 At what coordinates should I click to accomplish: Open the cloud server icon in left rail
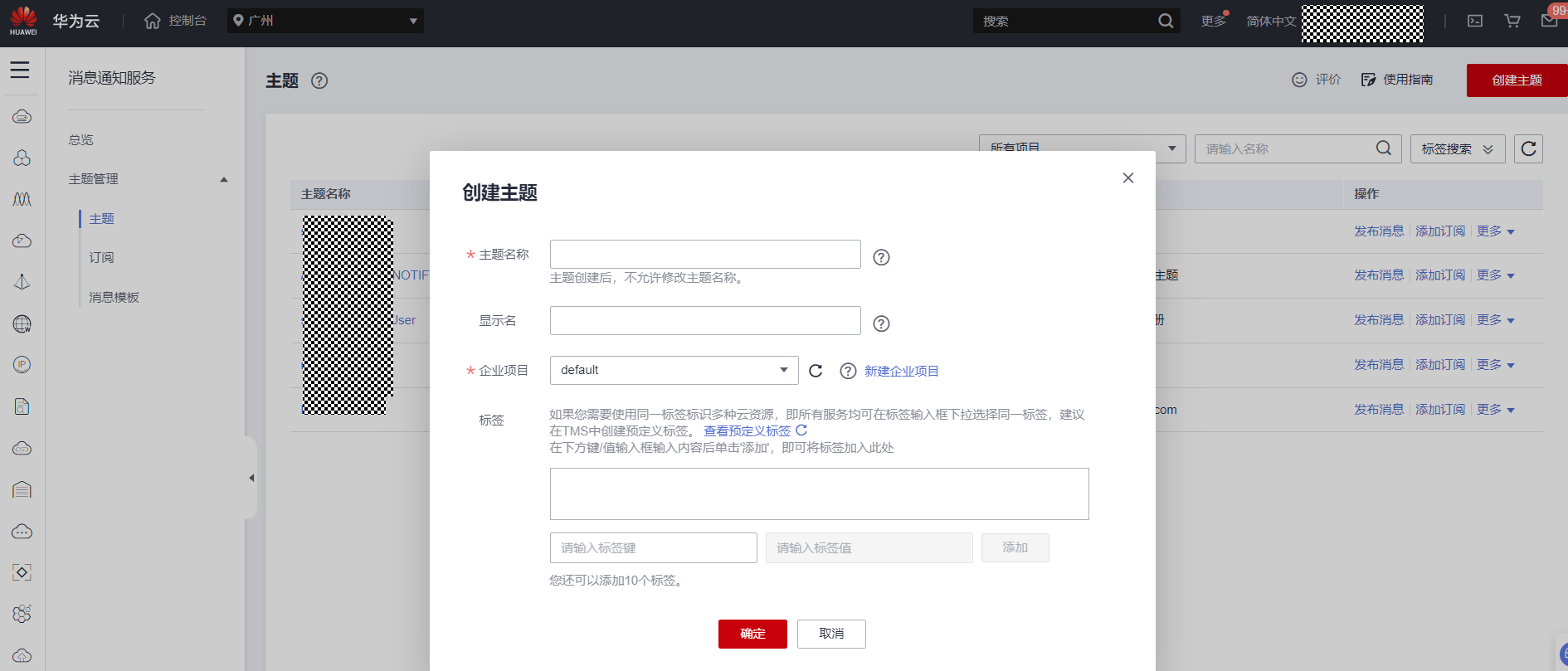(22, 117)
